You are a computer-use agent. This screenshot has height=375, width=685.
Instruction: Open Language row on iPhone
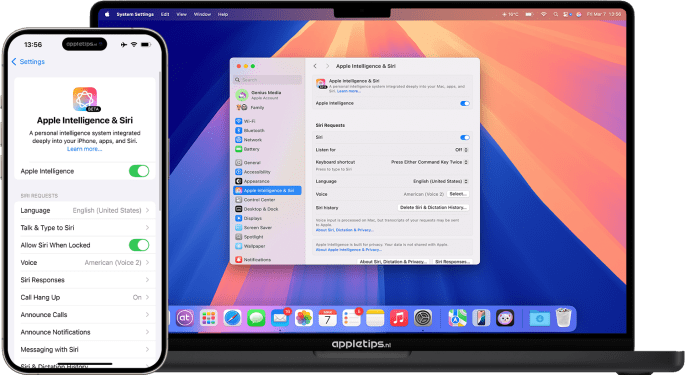click(x=85, y=210)
